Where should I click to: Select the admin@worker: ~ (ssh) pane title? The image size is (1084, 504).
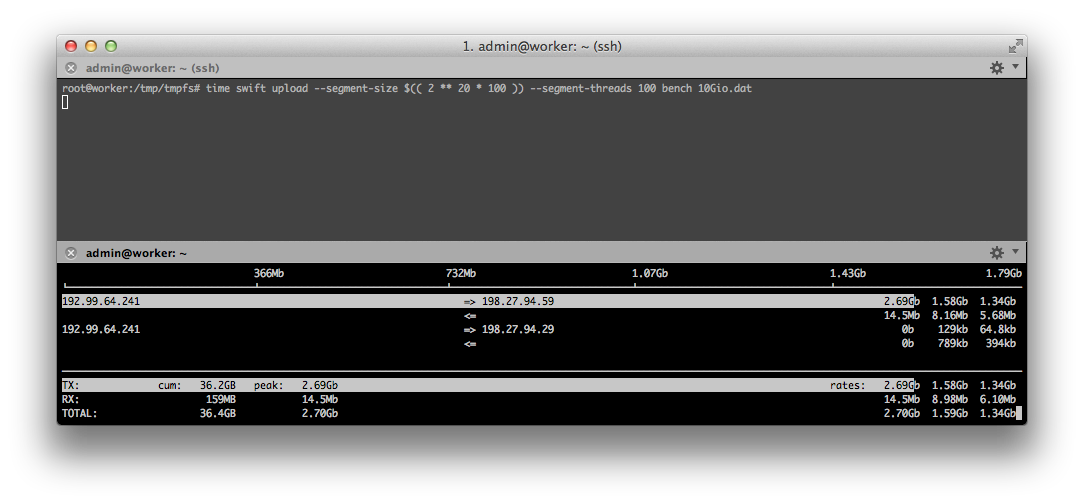pyautogui.click(x=152, y=68)
